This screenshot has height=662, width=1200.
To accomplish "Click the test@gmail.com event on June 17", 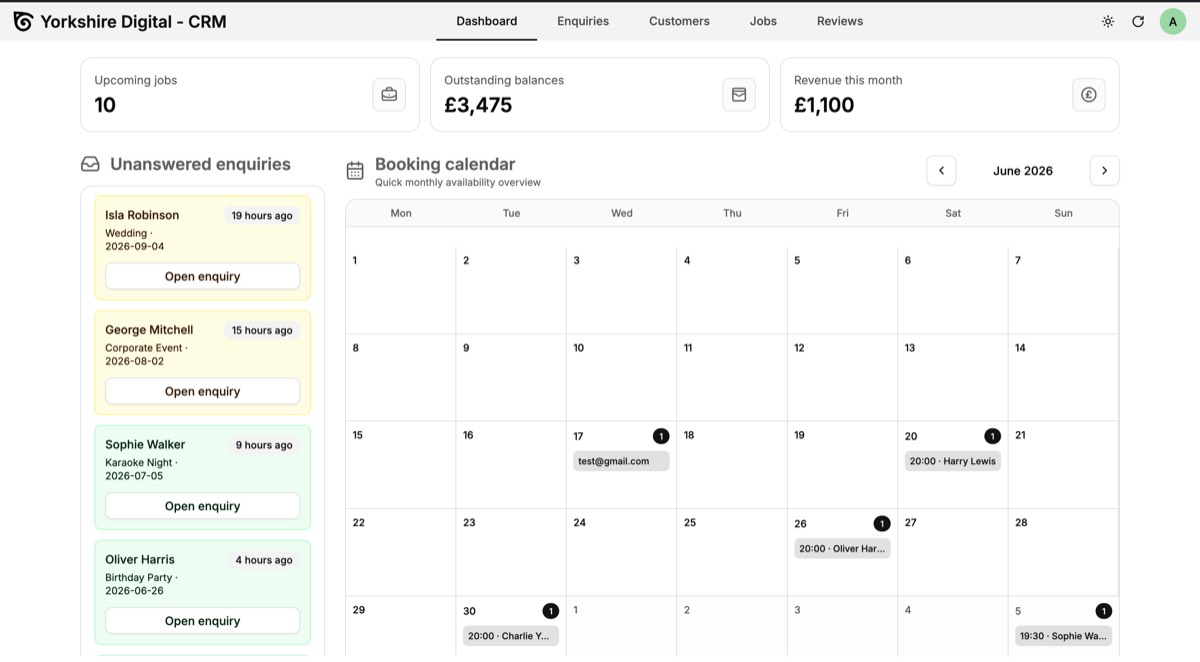I will [x=621, y=461].
